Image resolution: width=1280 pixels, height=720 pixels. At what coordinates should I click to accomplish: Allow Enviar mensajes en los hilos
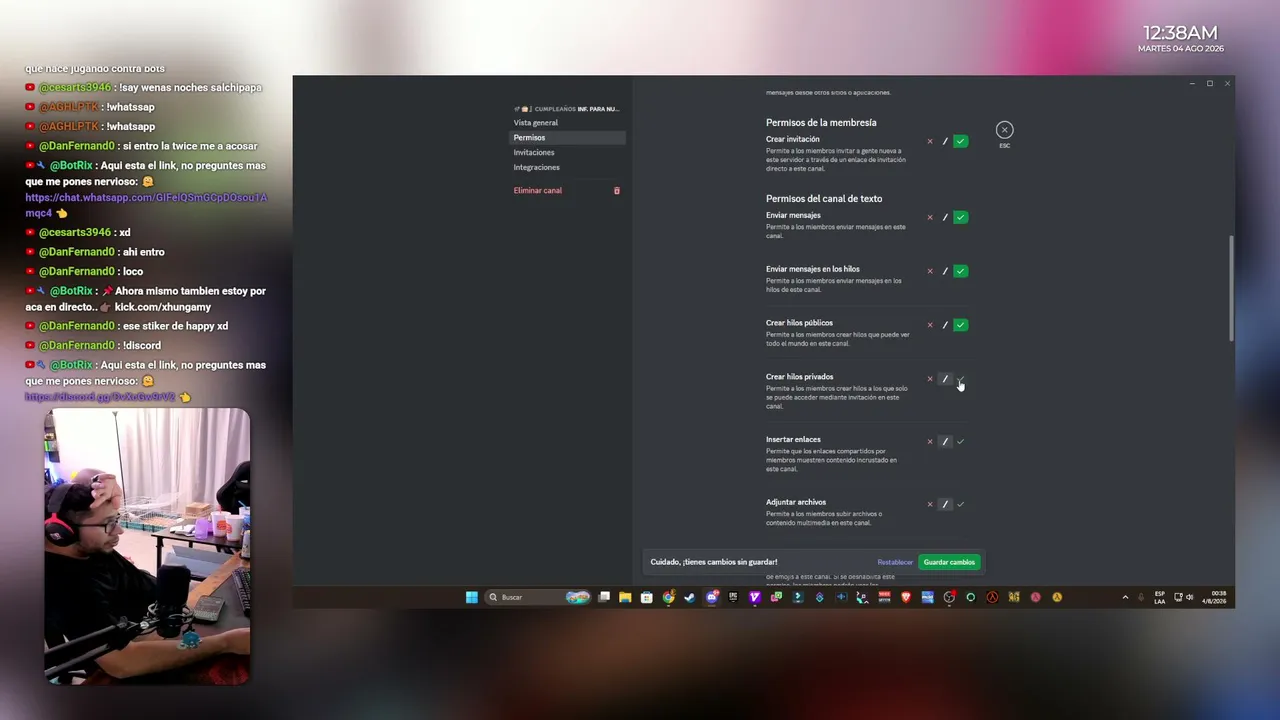pyautogui.click(x=960, y=271)
